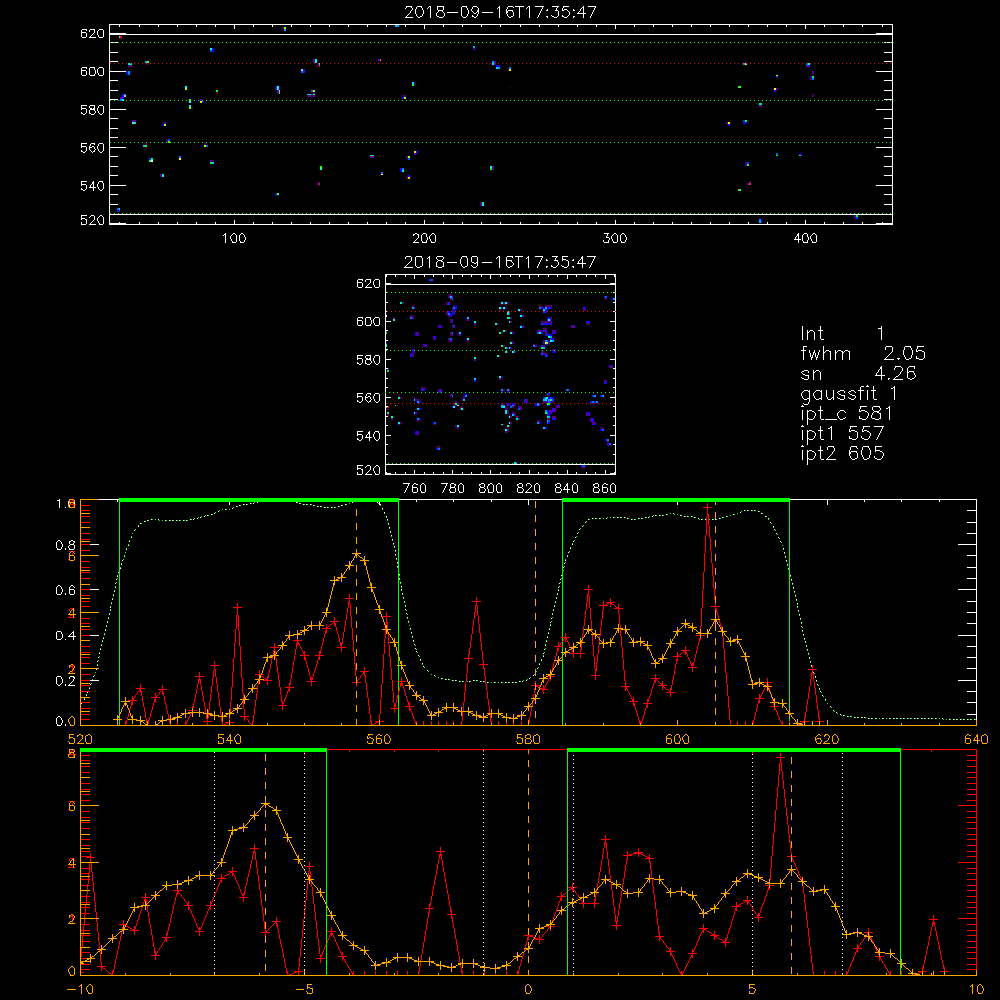Click the 'ipt1 557' readout
This screenshot has height=1000, width=1000.
tap(842, 434)
